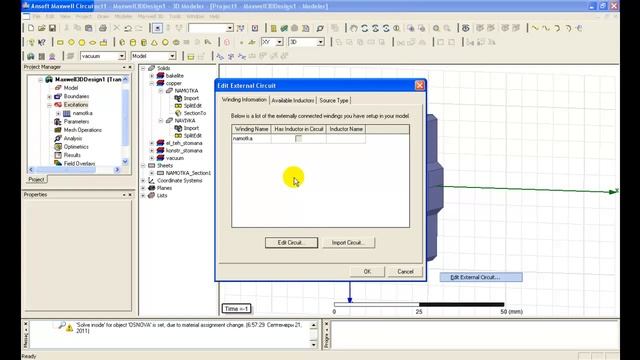Click the selection mode icon highlighted in toolbar
Viewport: 640px width, 360px height.
157,28
